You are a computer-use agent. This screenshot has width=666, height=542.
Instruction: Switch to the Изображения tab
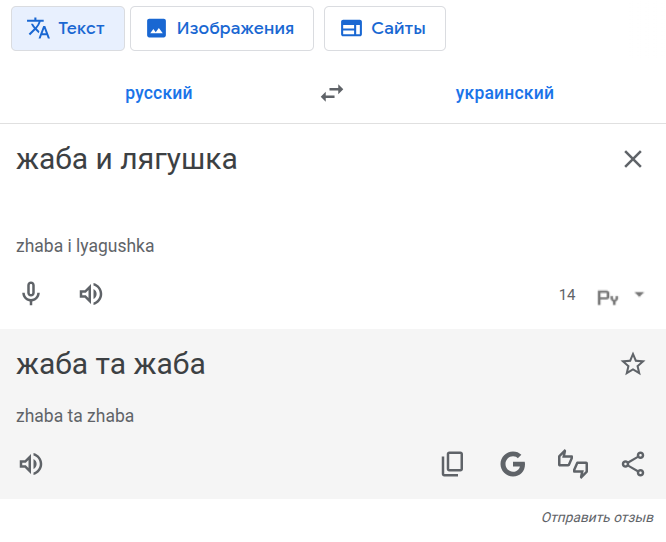pyautogui.click(x=221, y=28)
